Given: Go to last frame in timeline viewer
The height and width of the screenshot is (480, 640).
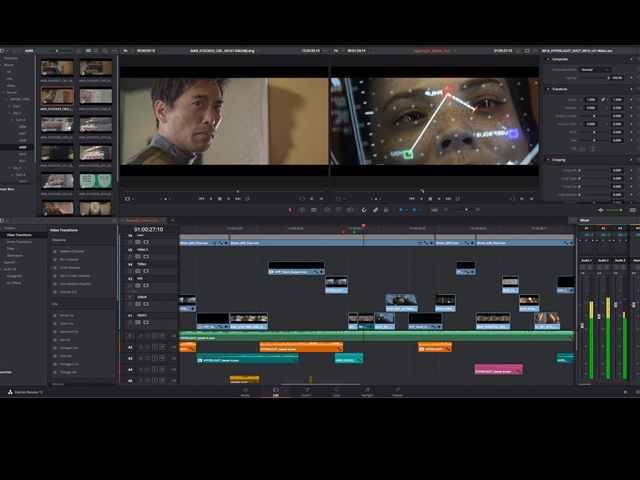Looking at the screenshot, I should [x=449, y=199].
